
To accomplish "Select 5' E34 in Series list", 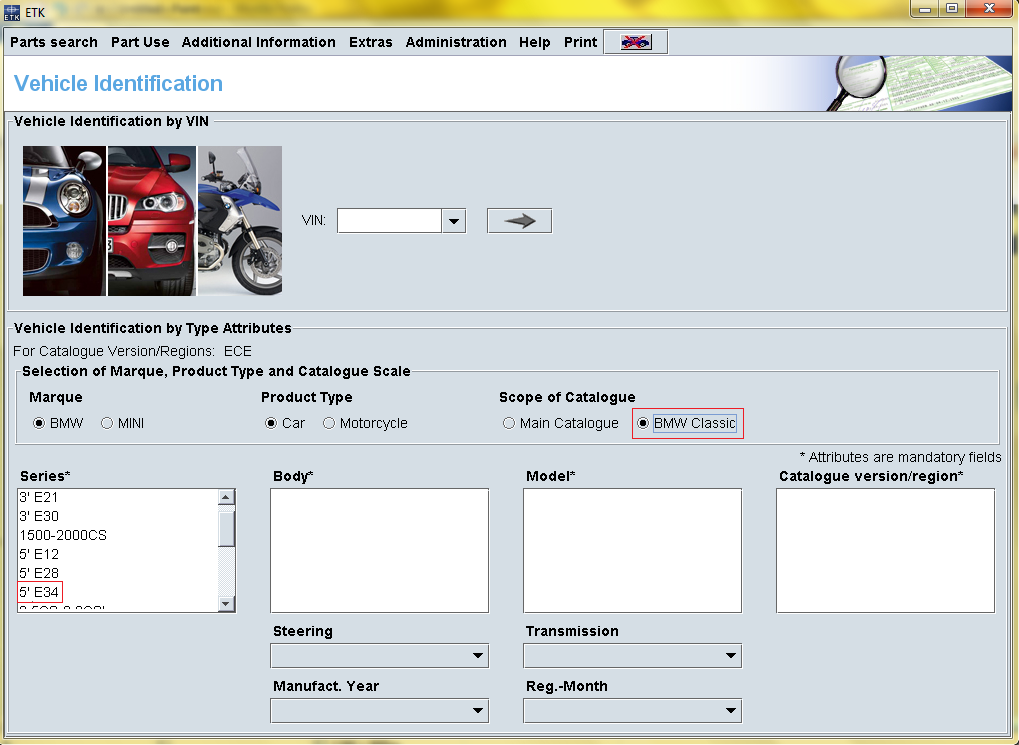I will pyautogui.click(x=118, y=592).
